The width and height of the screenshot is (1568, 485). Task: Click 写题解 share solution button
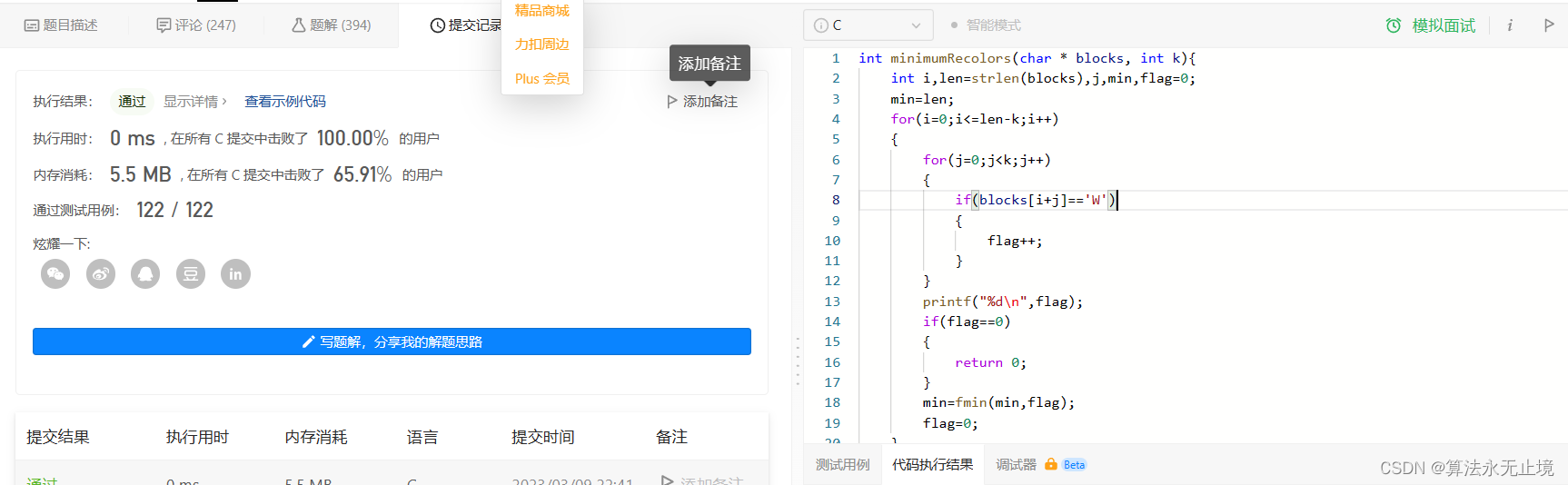tap(392, 341)
